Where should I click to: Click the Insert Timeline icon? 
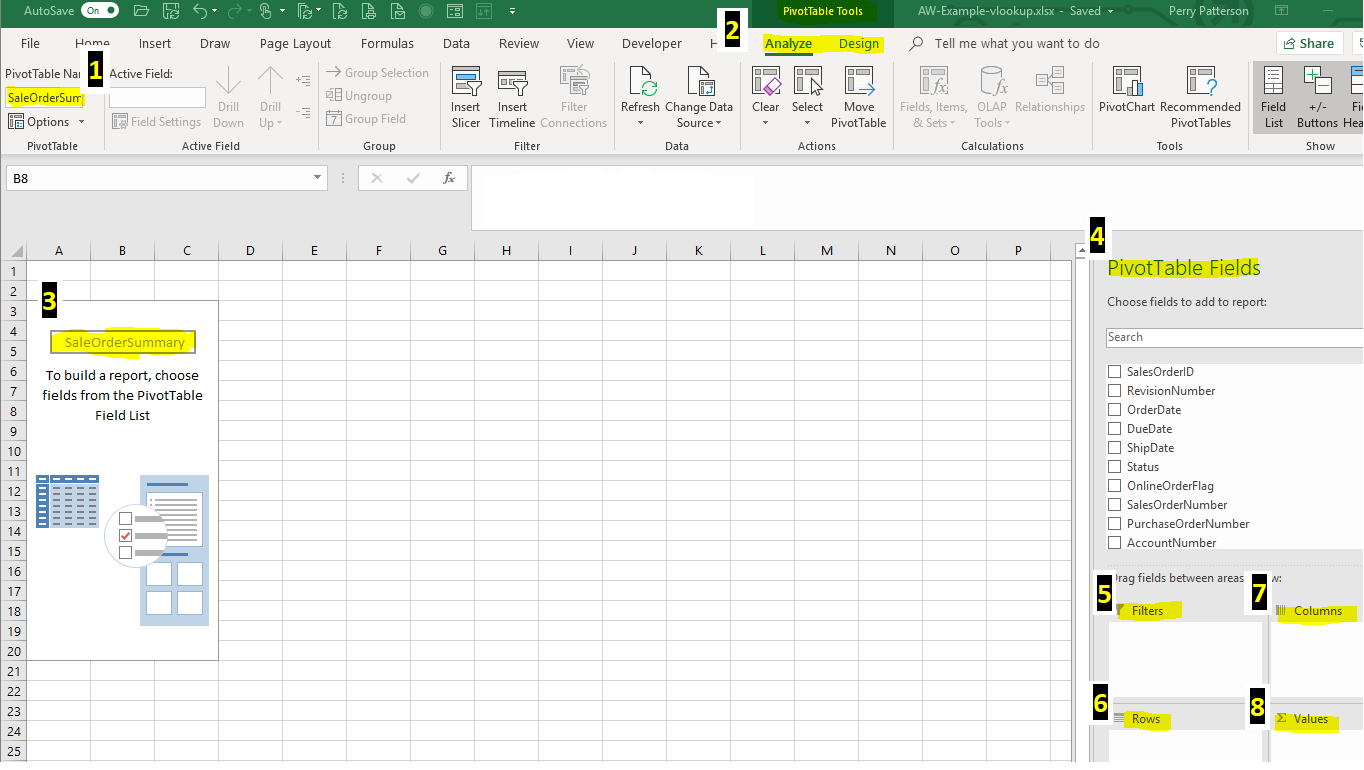pos(512,83)
